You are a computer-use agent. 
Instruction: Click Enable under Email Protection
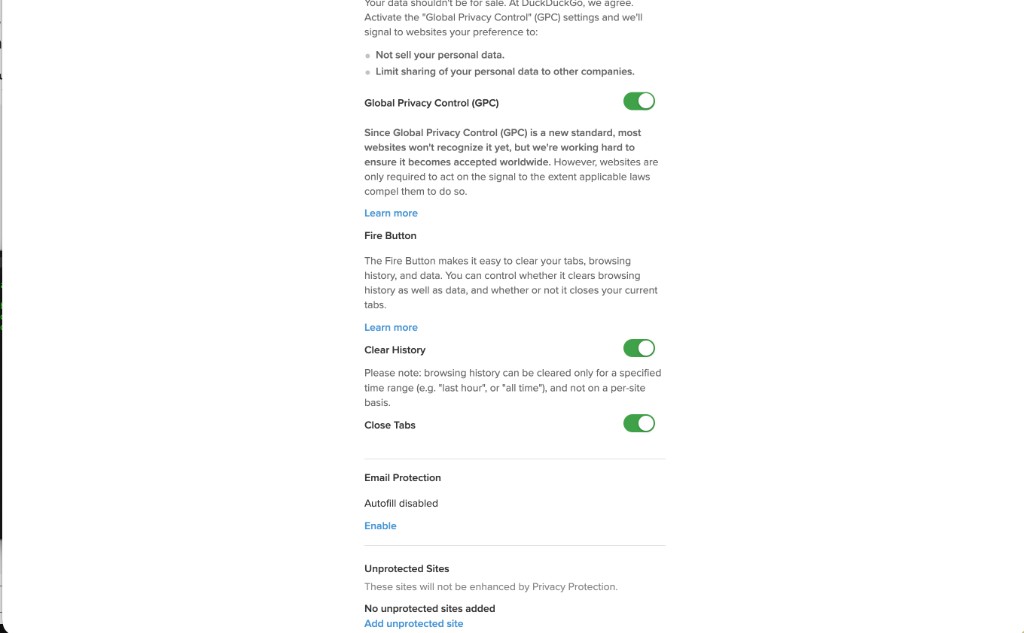pyautogui.click(x=380, y=526)
